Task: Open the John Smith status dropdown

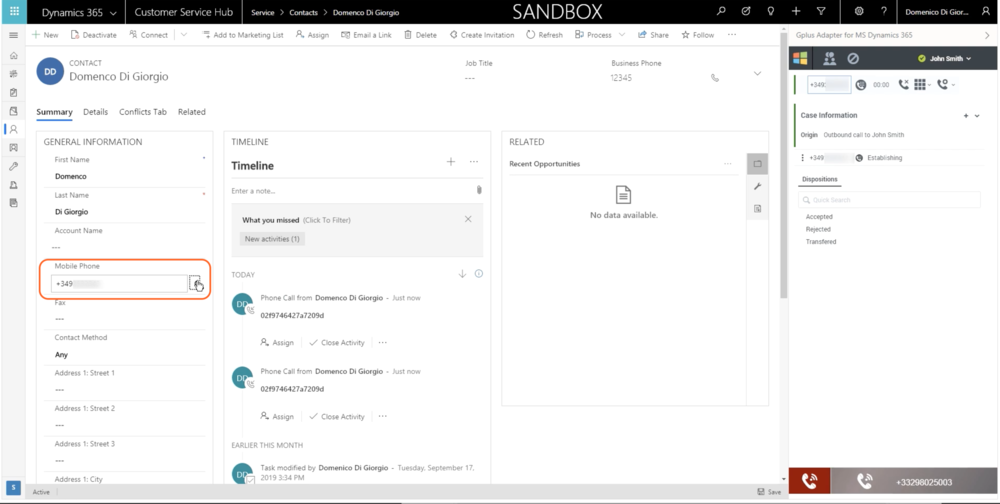Action: click(945, 59)
